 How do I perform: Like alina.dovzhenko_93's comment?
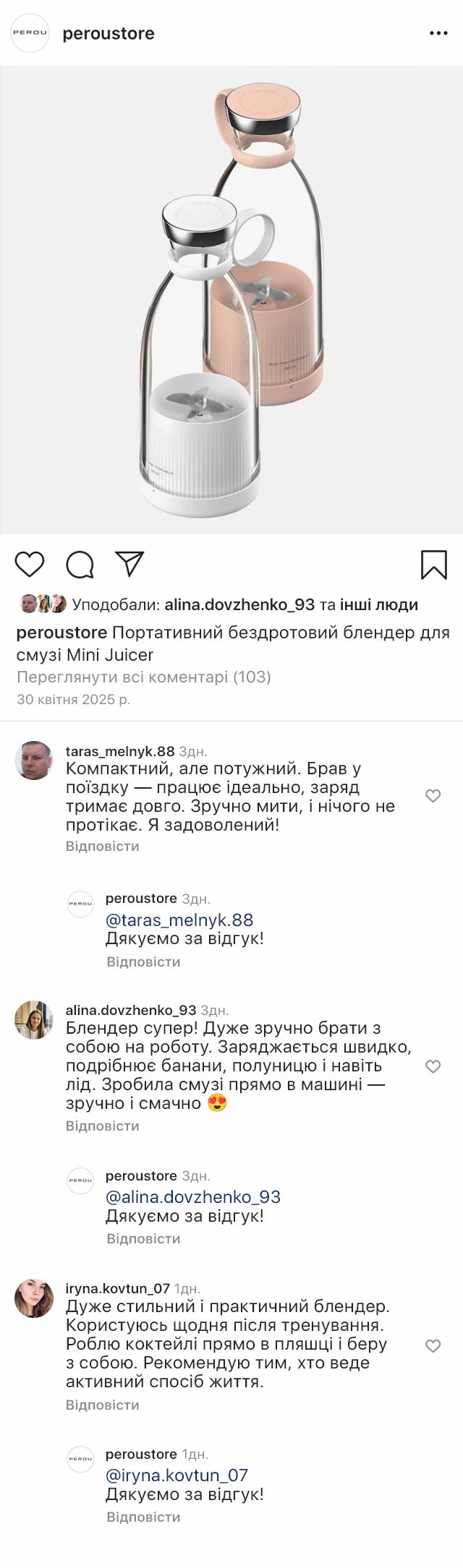433,1066
